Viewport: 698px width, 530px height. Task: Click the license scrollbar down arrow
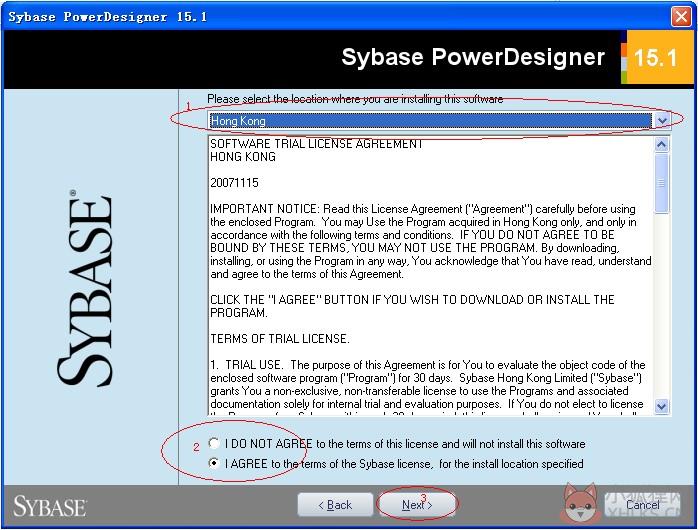click(x=662, y=406)
